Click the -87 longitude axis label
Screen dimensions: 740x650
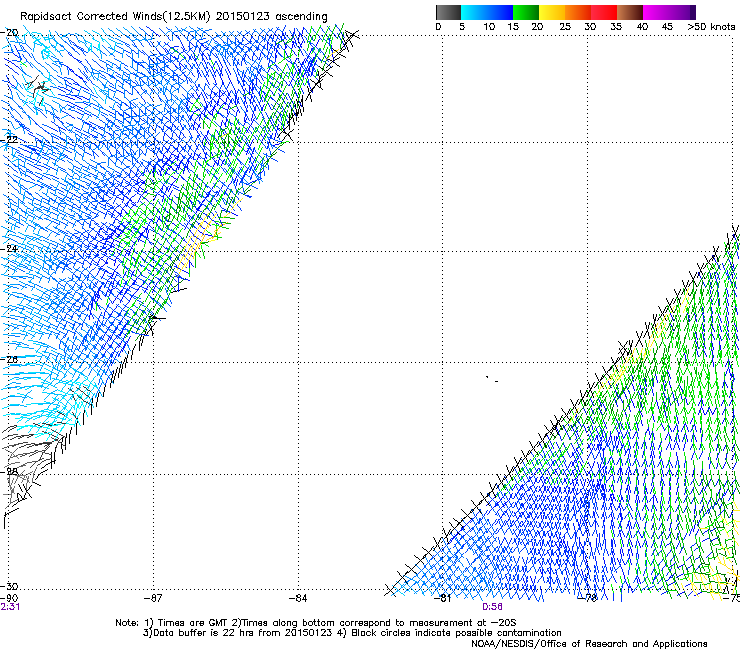click(153, 598)
